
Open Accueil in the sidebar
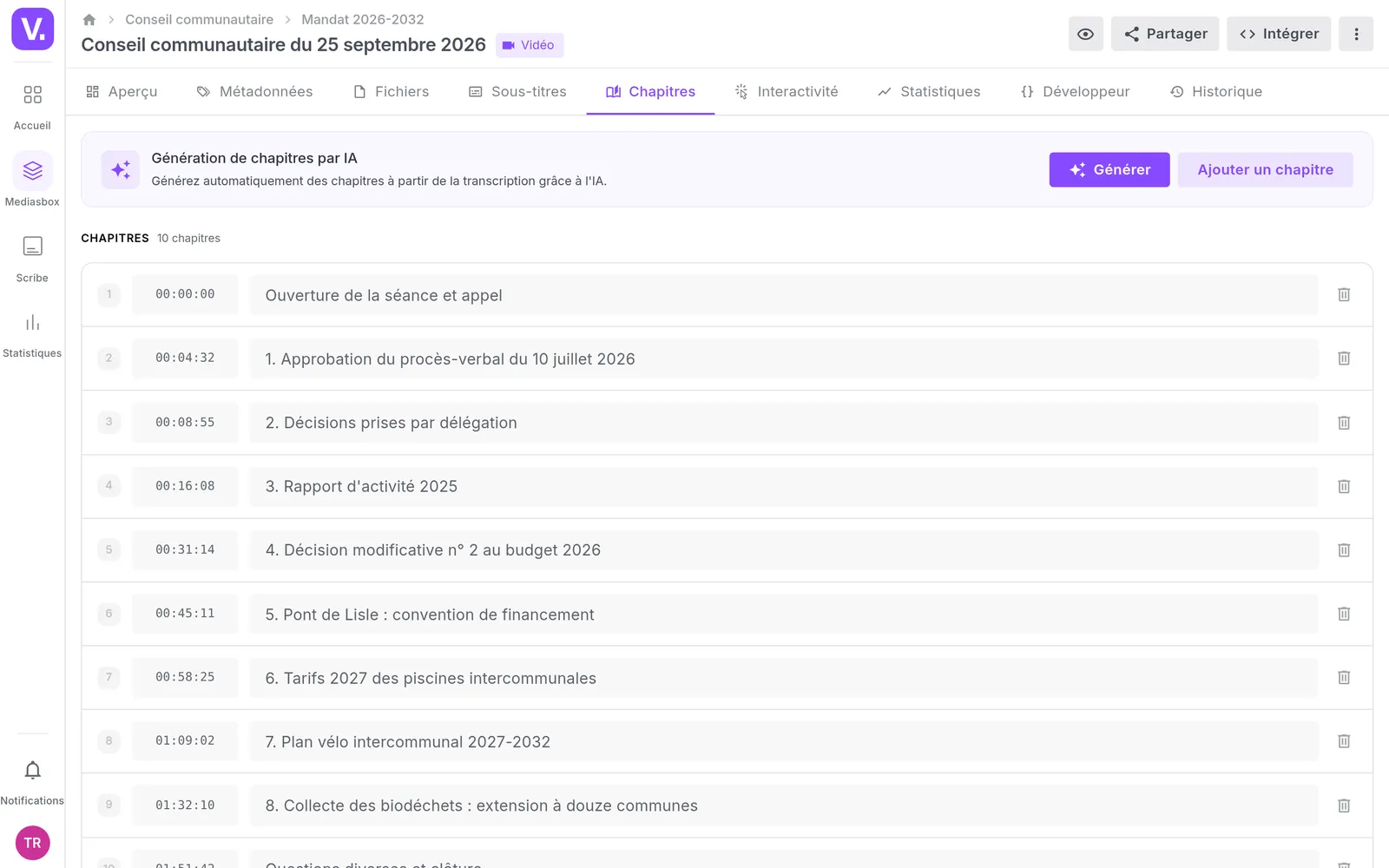point(32,106)
